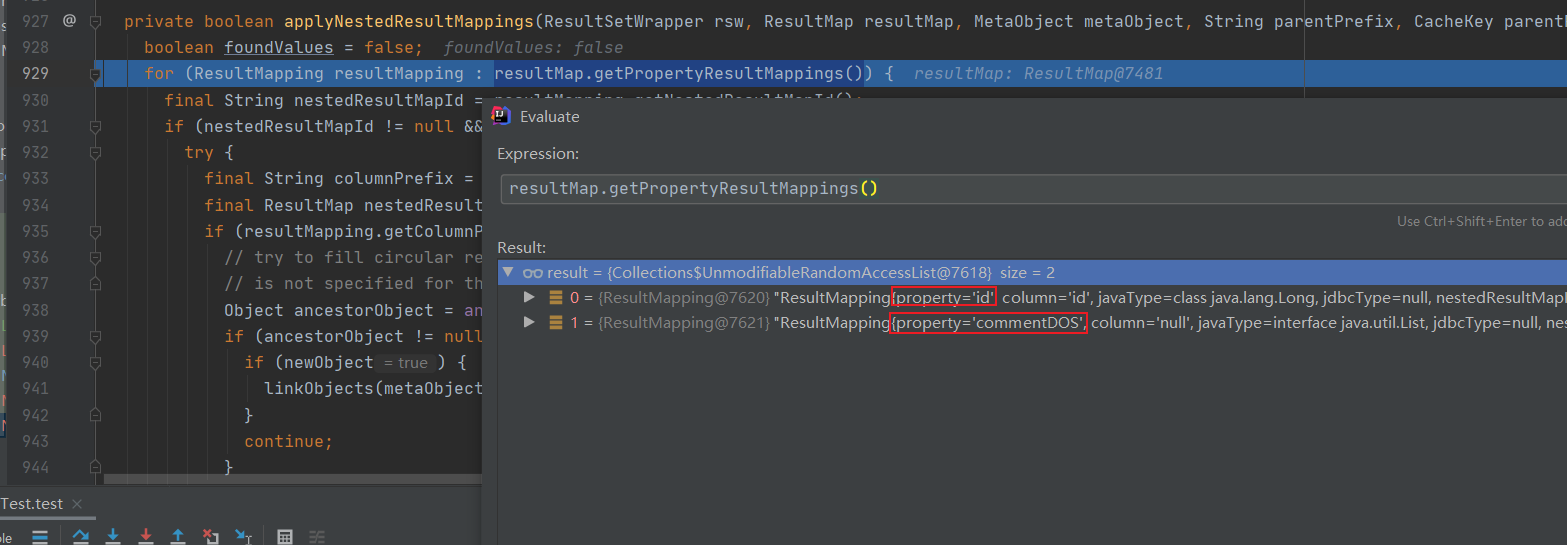Fold the for loop at line 929
Viewport: 1567px width, 545px height.
96,73
